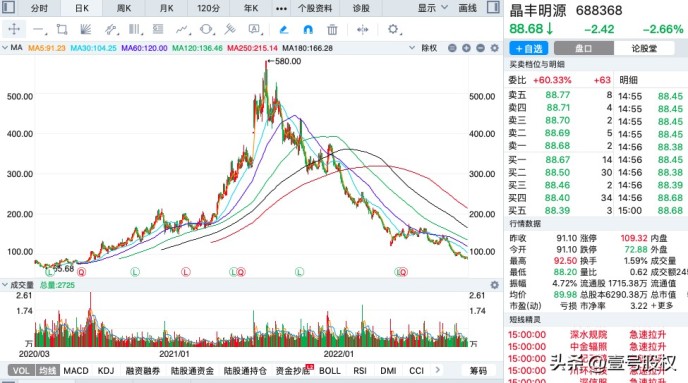
Task: Collapse the 成交量 volume panel
Action: click(5, 285)
